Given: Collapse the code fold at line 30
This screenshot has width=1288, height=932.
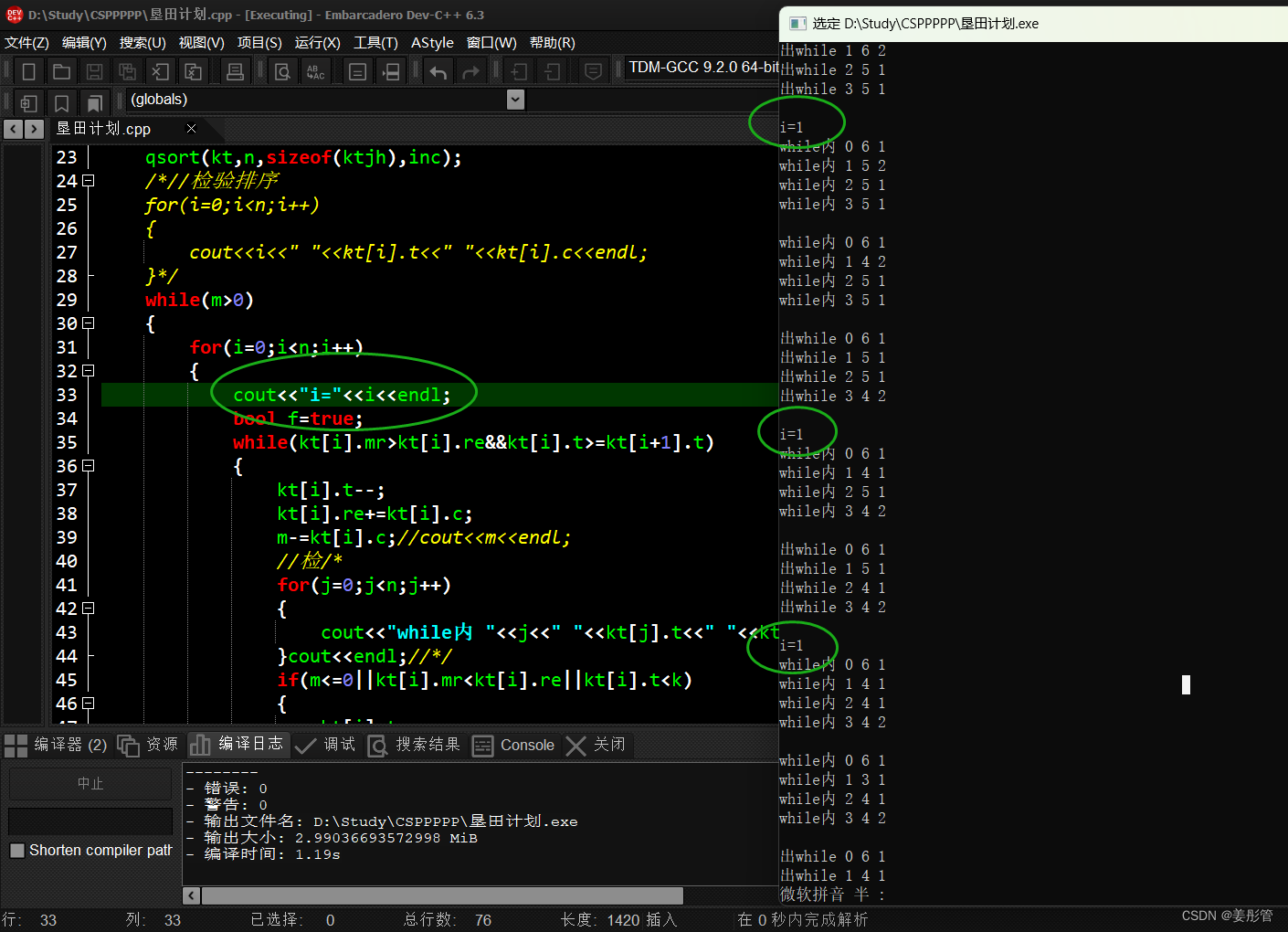Looking at the screenshot, I should pyautogui.click(x=89, y=323).
